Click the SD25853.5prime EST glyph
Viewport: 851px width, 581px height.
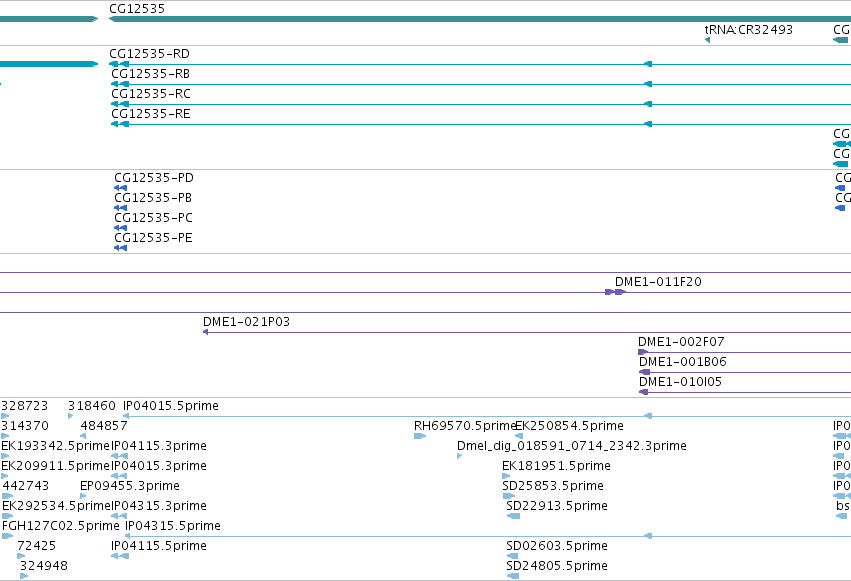point(509,496)
